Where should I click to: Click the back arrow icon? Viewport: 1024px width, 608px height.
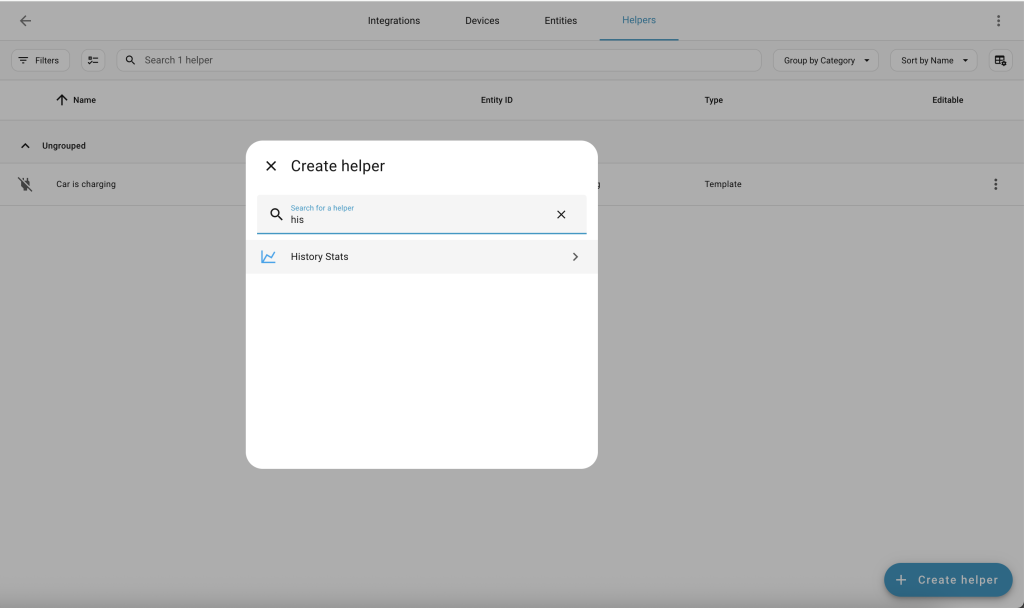click(x=25, y=21)
